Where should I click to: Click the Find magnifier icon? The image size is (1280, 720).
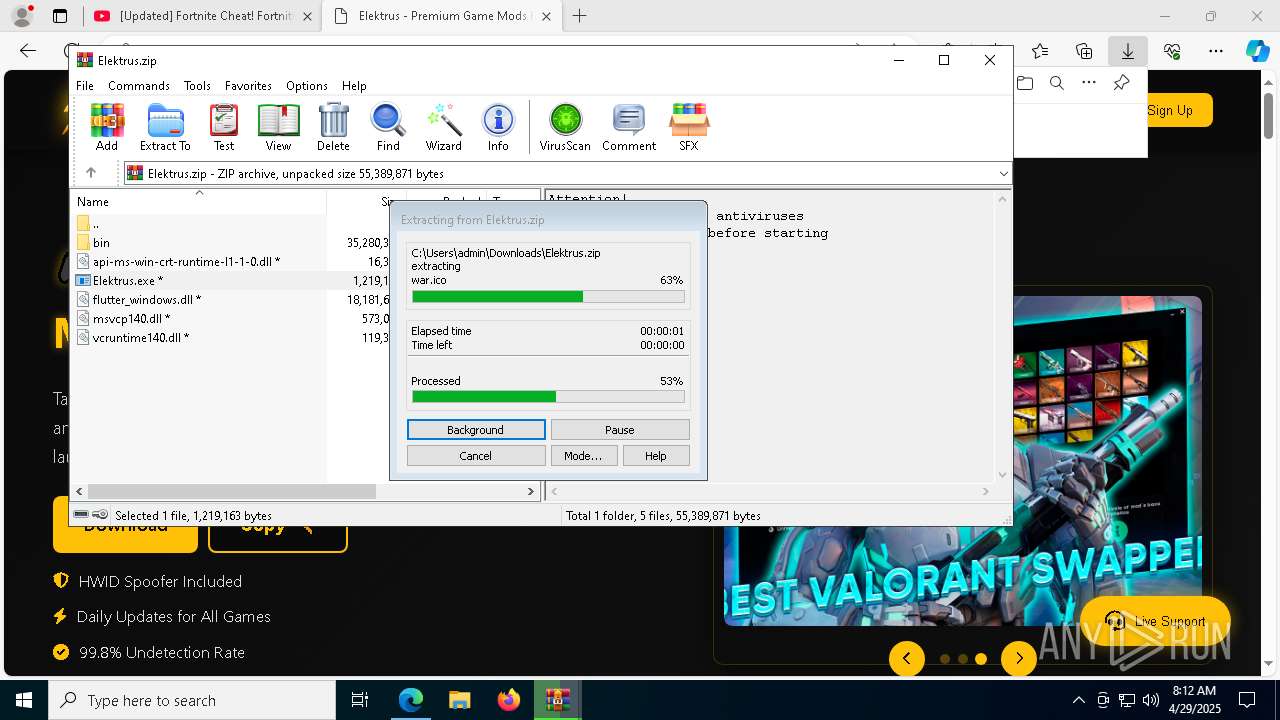coord(388,127)
